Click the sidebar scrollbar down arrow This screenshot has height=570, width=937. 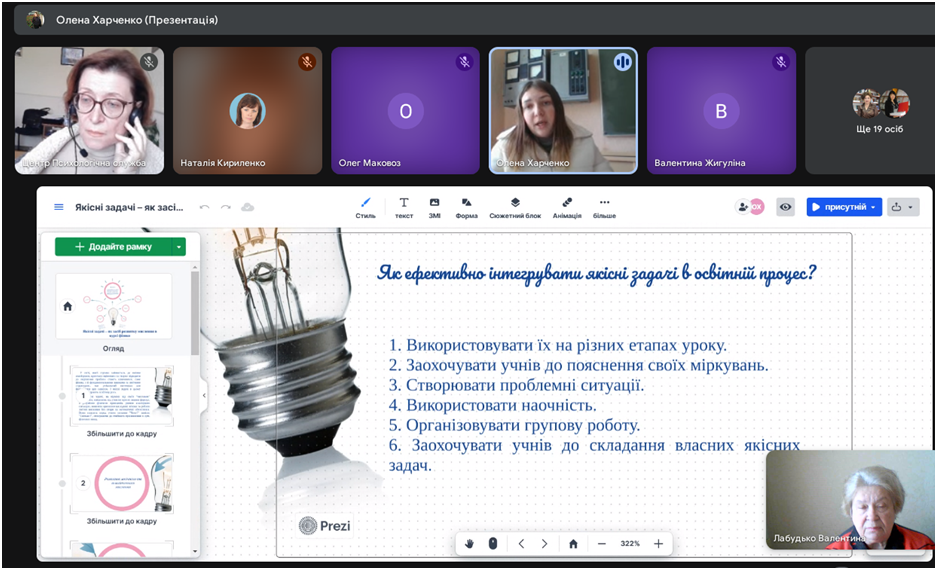click(195, 551)
